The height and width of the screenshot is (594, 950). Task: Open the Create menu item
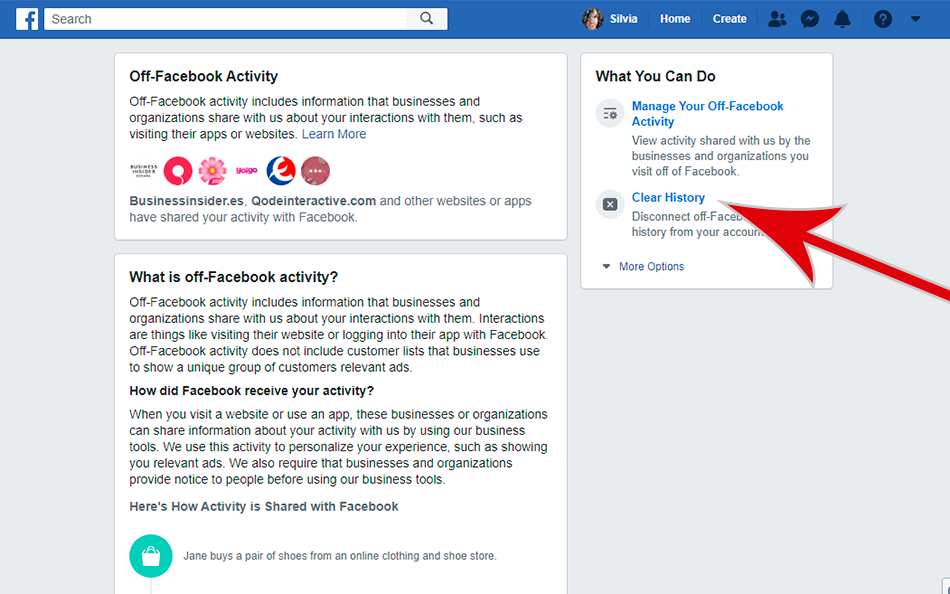click(x=729, y=19)
